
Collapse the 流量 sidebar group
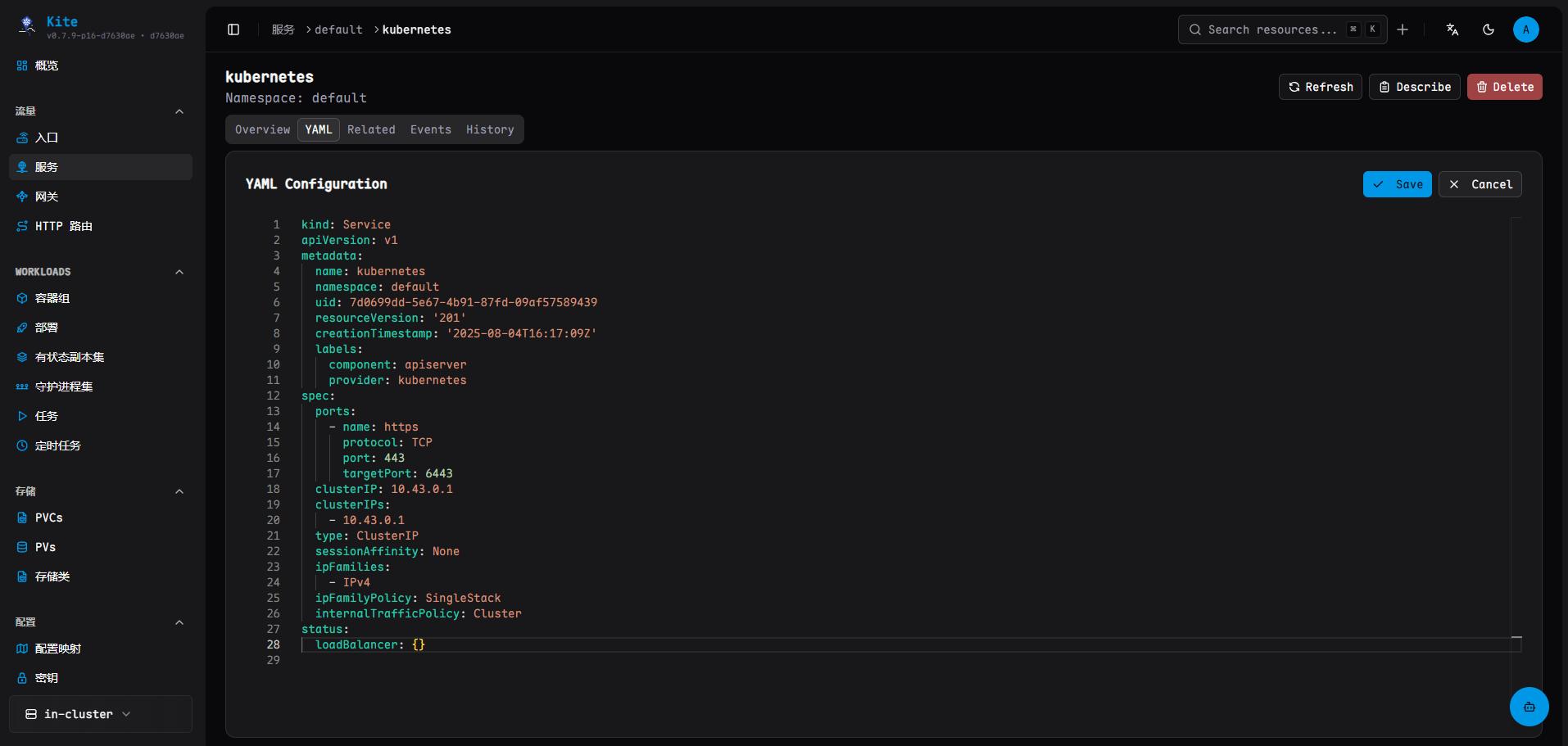[x=179, y=111]
